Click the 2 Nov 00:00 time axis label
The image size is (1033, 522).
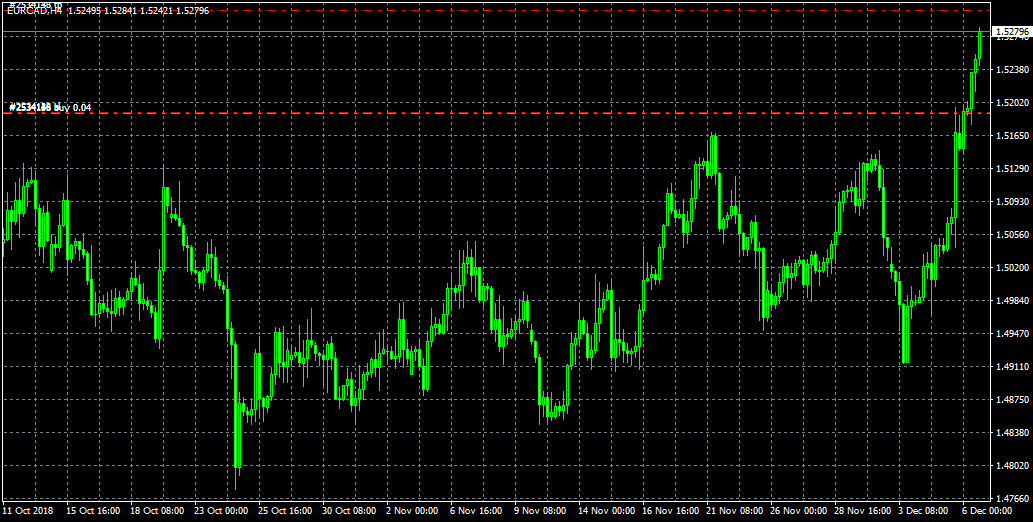click(411, 510)
